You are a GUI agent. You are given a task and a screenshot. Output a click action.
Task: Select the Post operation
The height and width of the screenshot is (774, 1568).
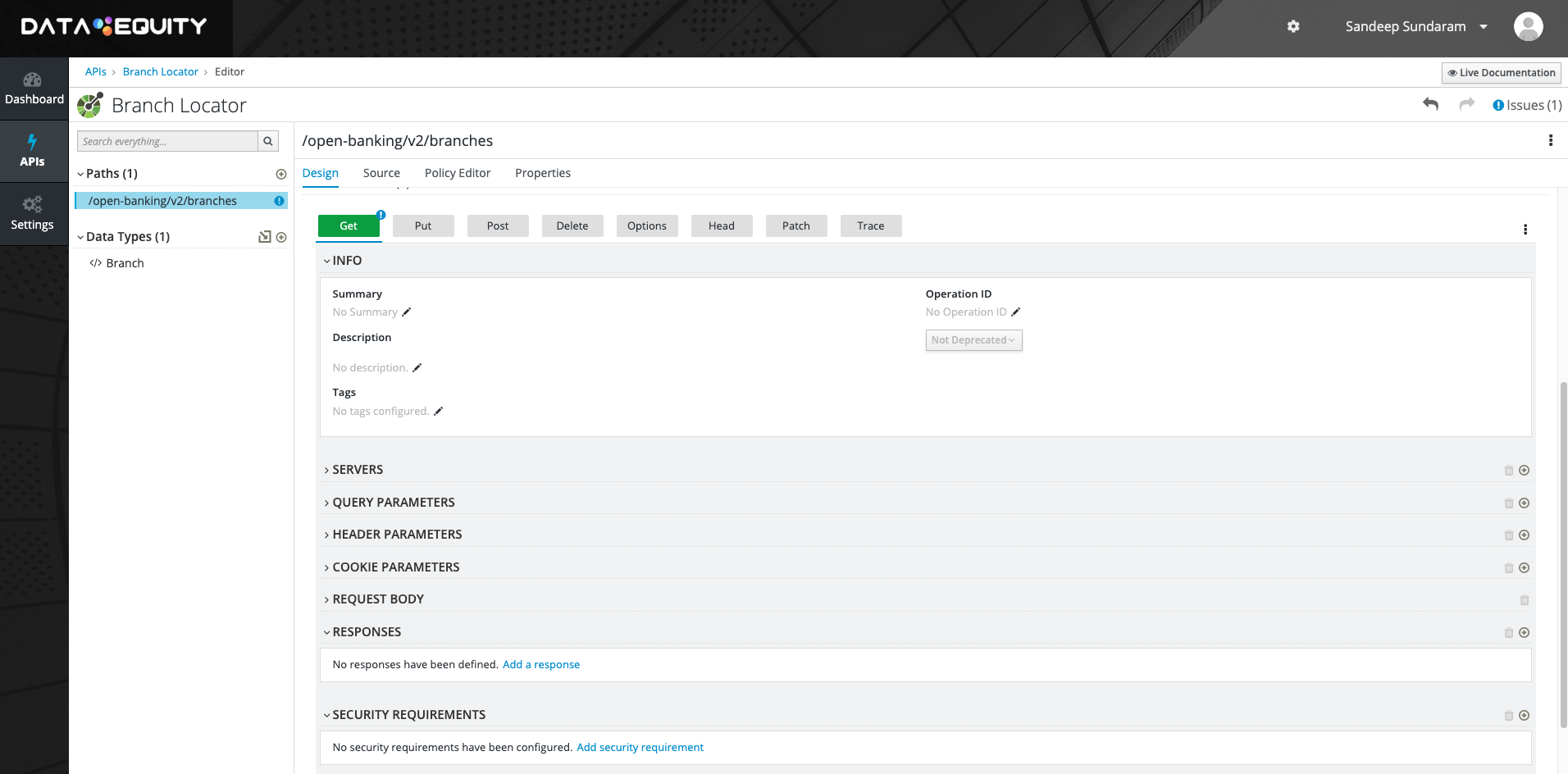click(498, 226)
